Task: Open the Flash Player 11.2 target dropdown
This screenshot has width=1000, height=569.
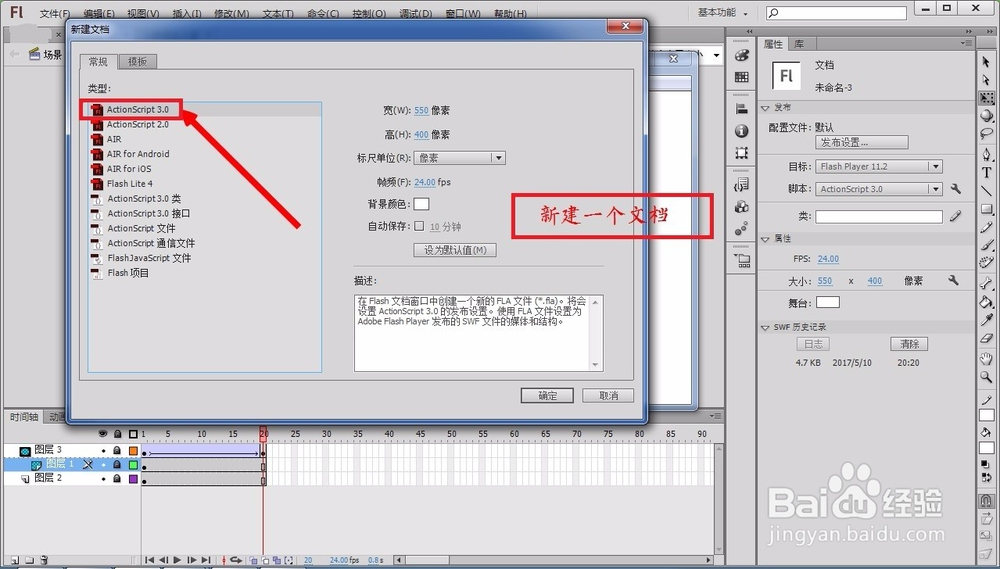Action: click(878, 166)
